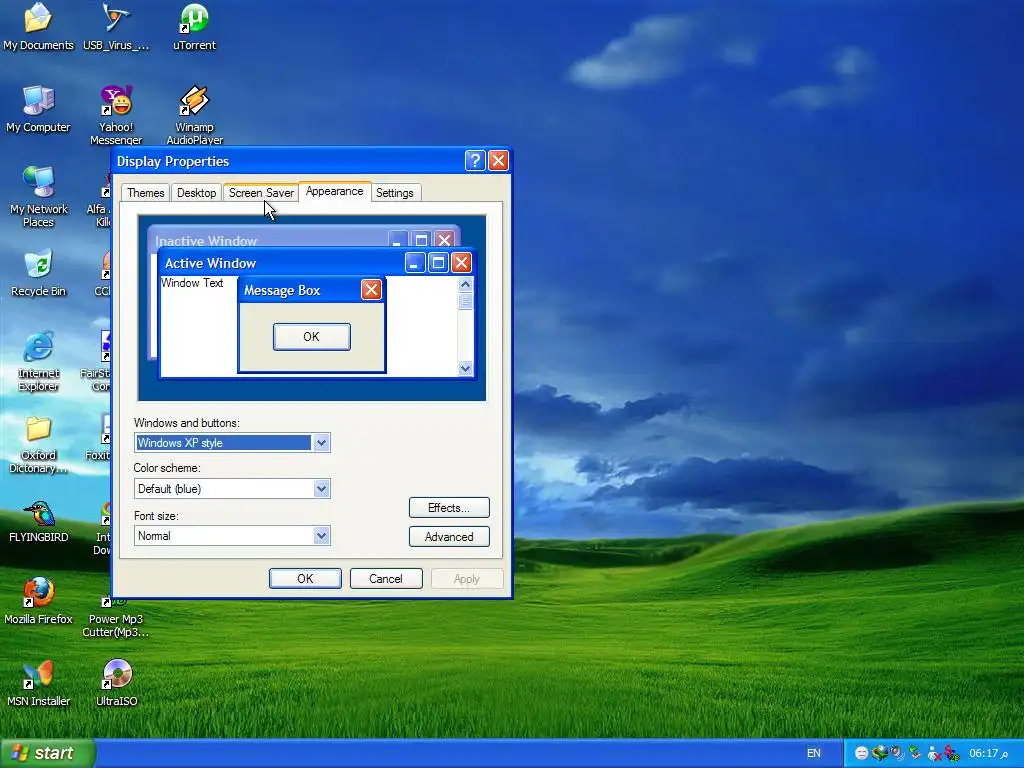Click the EN language indicator in taskbar

[x=814, y=753]
